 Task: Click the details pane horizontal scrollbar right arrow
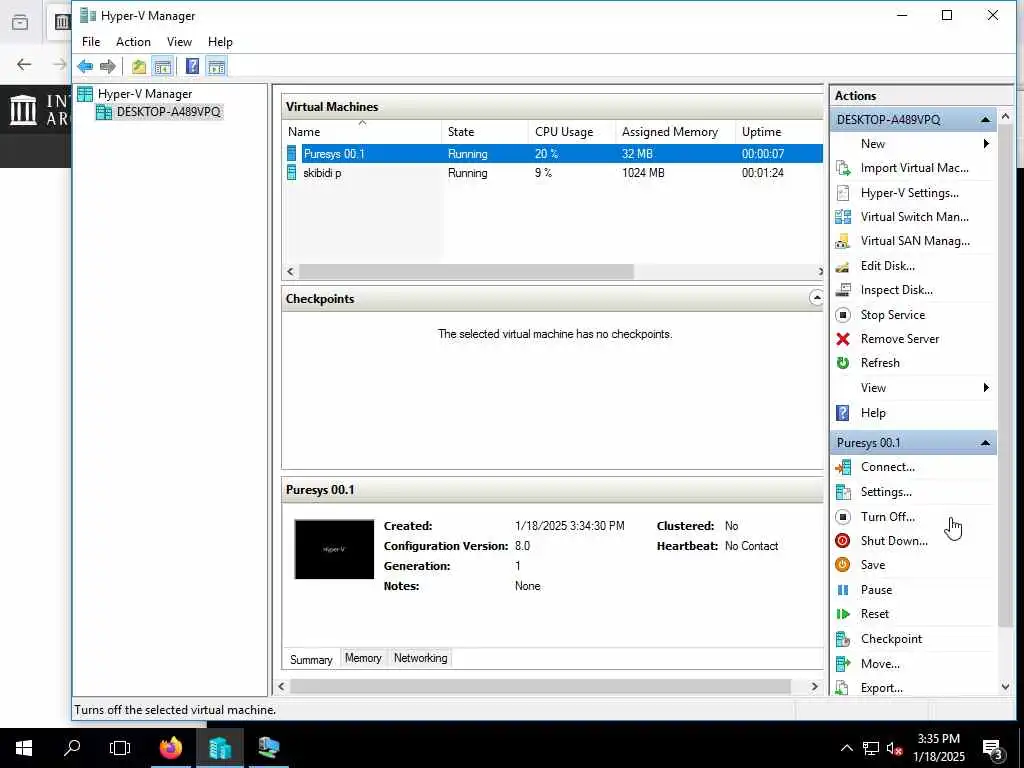(814, 686)
